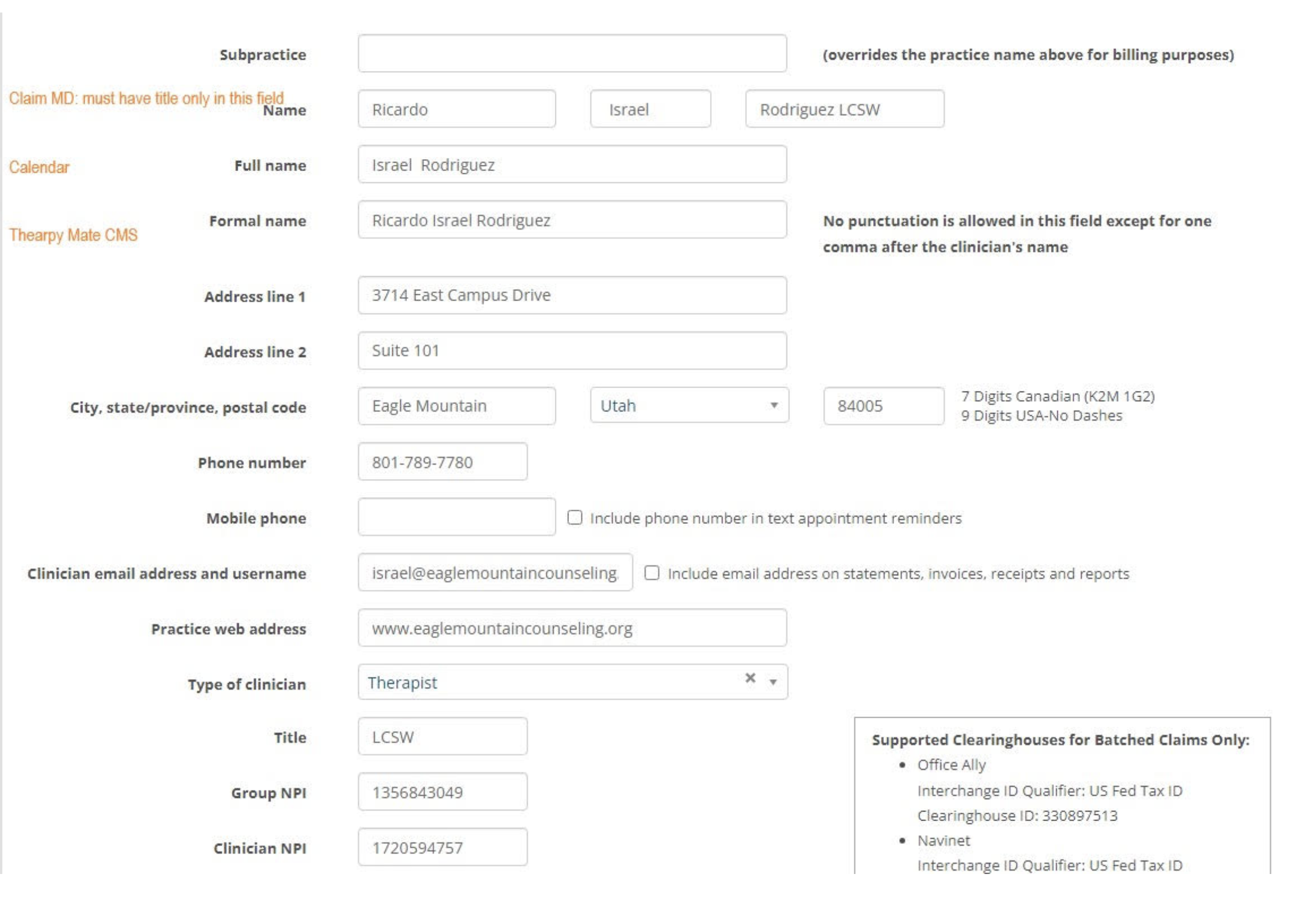Viewport: 1296px width, 924px height.
Task: Click the '7 Digits Canadian (K2M 1G2)' hint
Action: [1057, 396]
